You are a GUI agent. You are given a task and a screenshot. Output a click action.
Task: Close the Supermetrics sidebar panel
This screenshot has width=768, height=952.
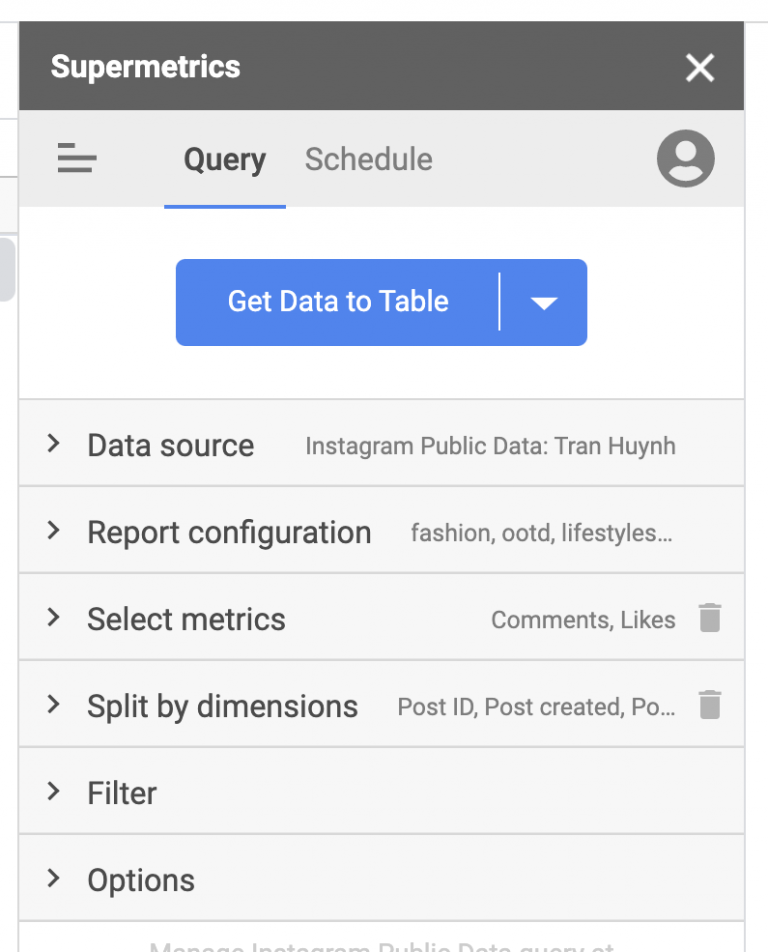tap(700, 68)
